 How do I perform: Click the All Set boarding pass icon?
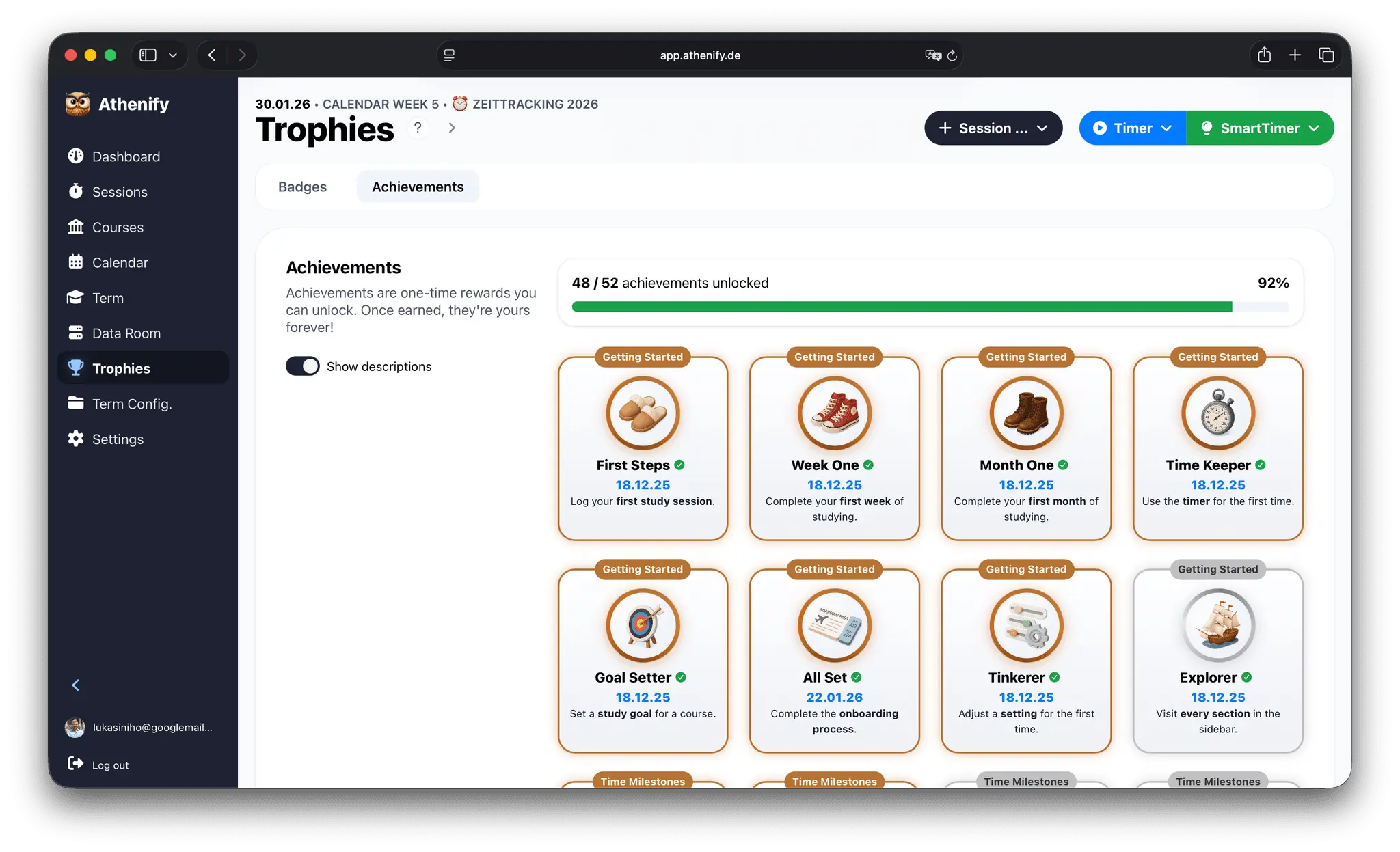pos(835,626)
